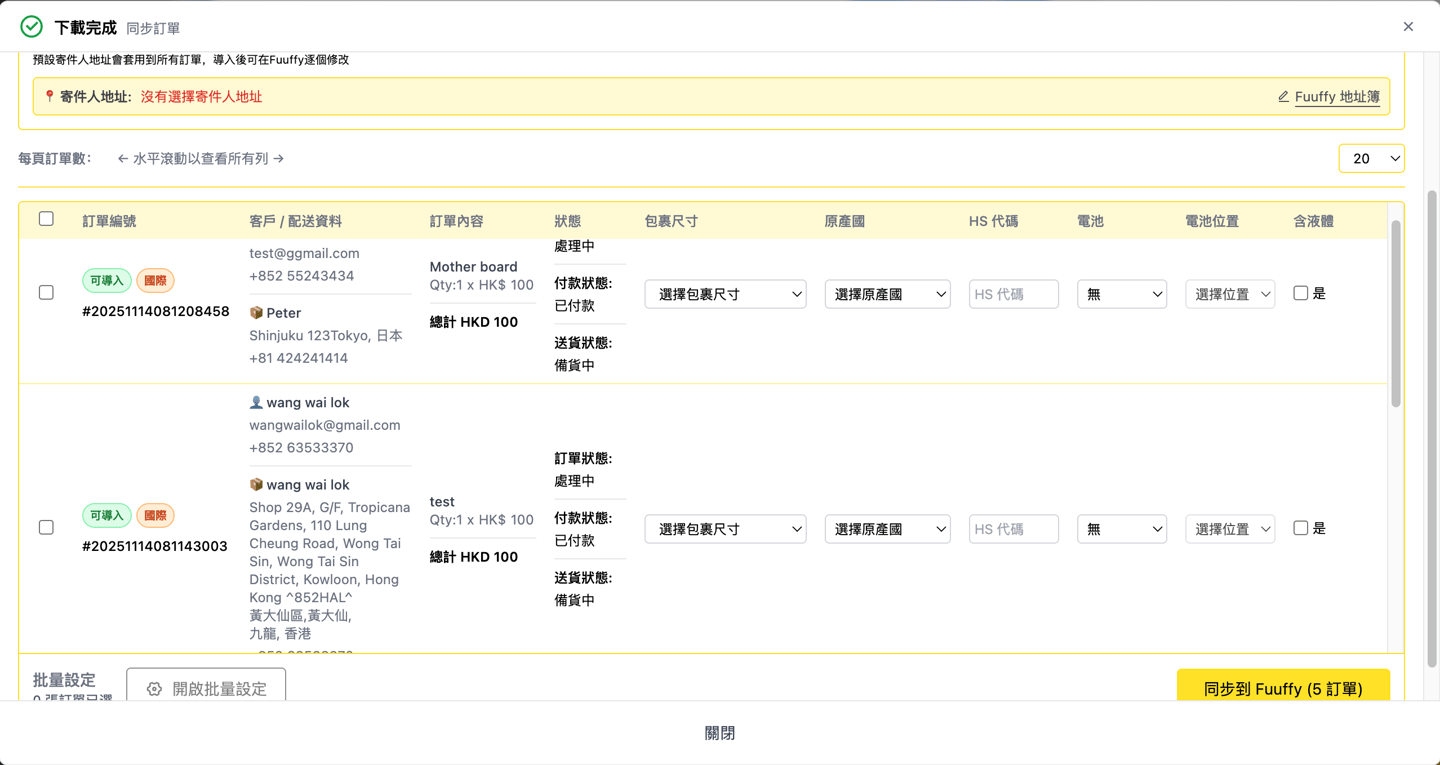Click the 國際 badge on order #20251114081208458
The width and height of the screenshot is (1440, 765).
tap(155, 281)
